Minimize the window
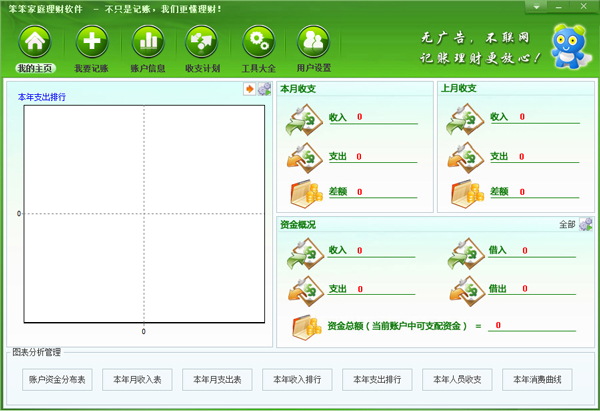Screen dimensions: 600x411 (x=559, y=7)
